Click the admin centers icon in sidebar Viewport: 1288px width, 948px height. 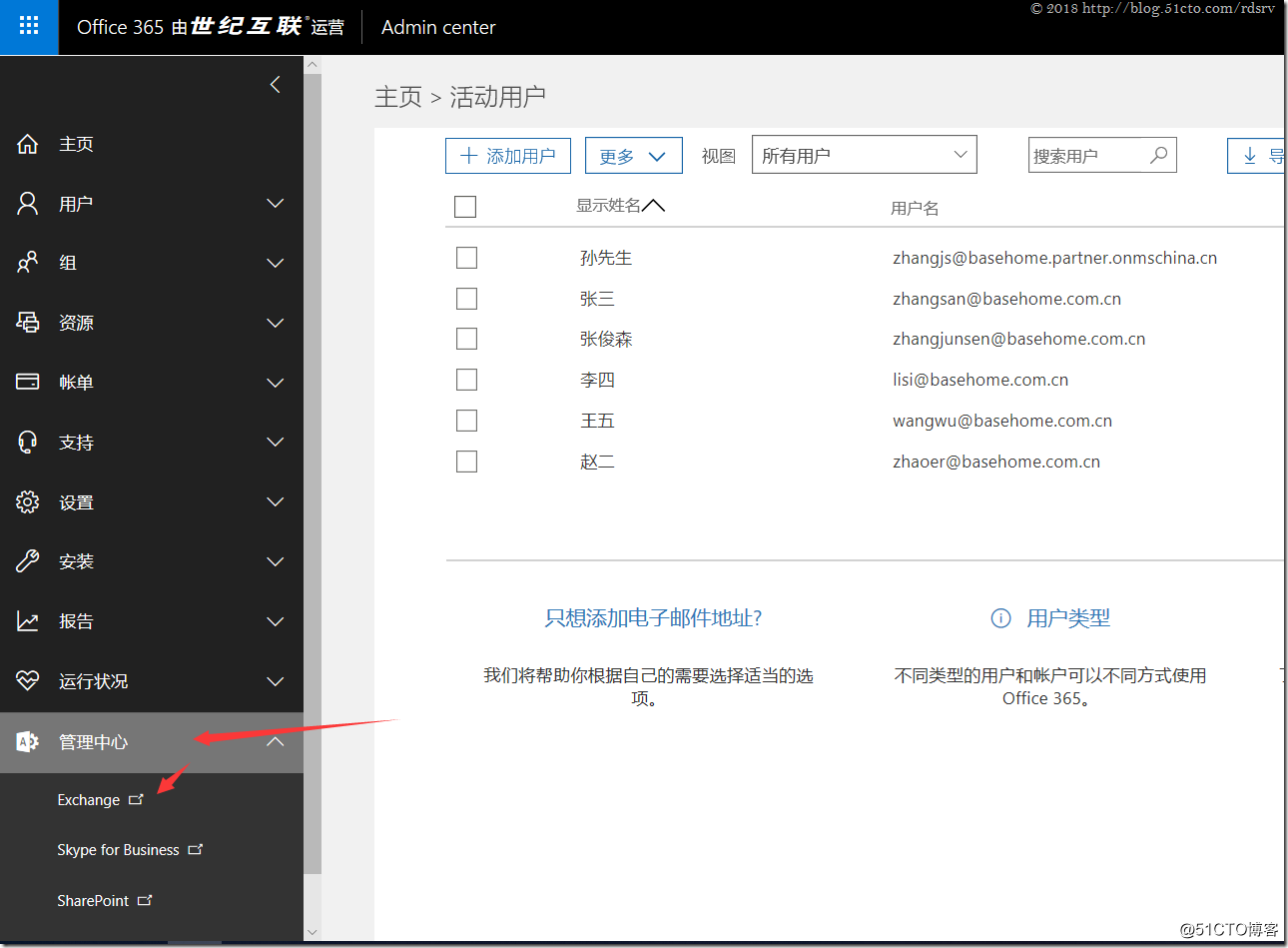point(28,741)
